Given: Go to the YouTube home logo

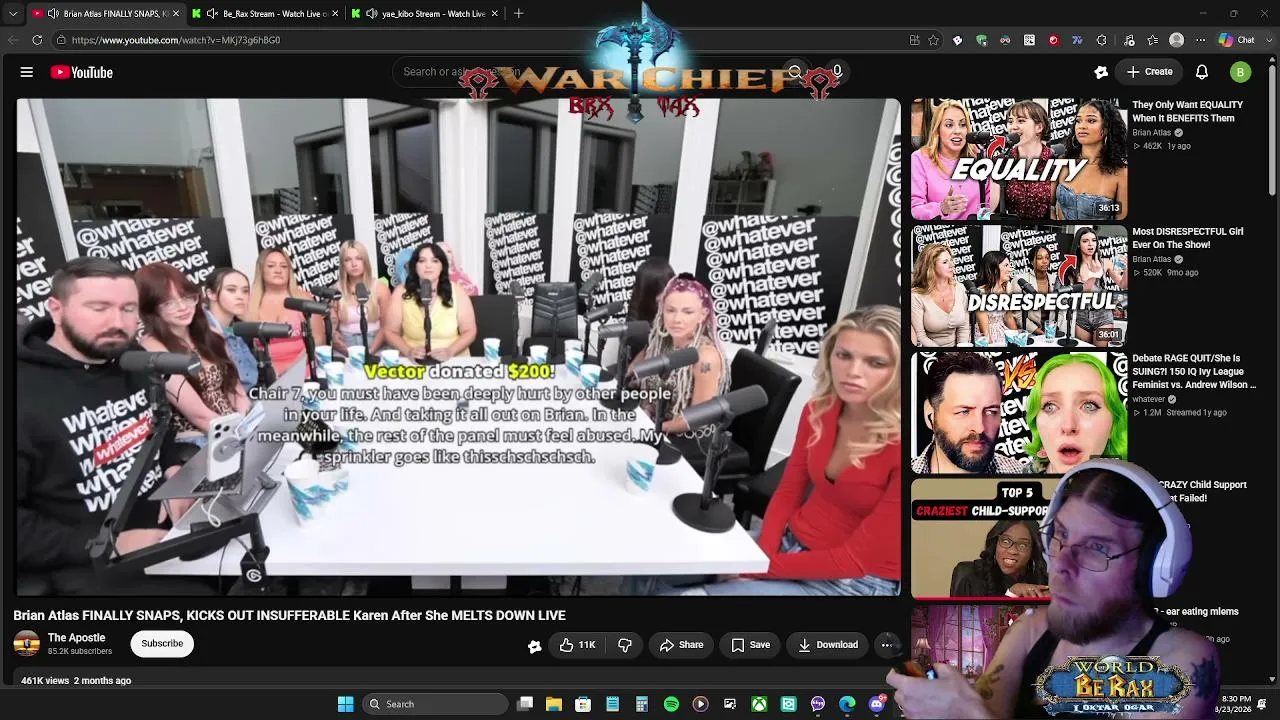Looking at the screenshot, I should tap(81, 72).
